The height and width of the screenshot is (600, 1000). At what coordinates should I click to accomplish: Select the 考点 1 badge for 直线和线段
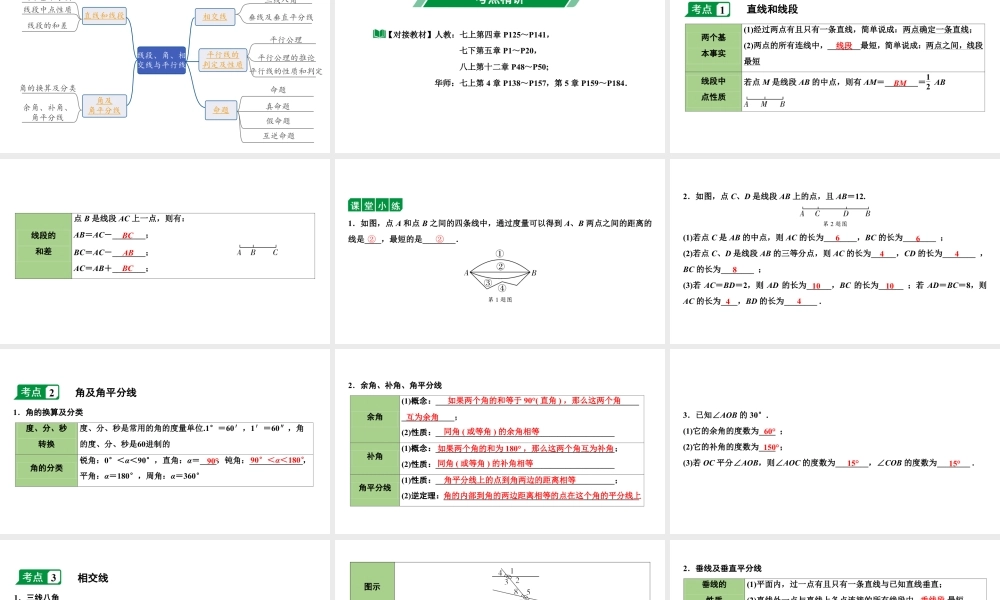[x=708, y=10]
